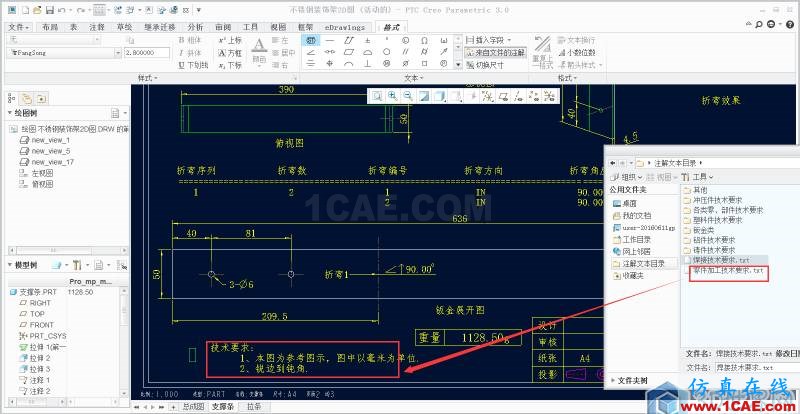800x414 pixels.
Task: Select the zoom-in magnifier in graphics toolbar
Action: point(392,95)
